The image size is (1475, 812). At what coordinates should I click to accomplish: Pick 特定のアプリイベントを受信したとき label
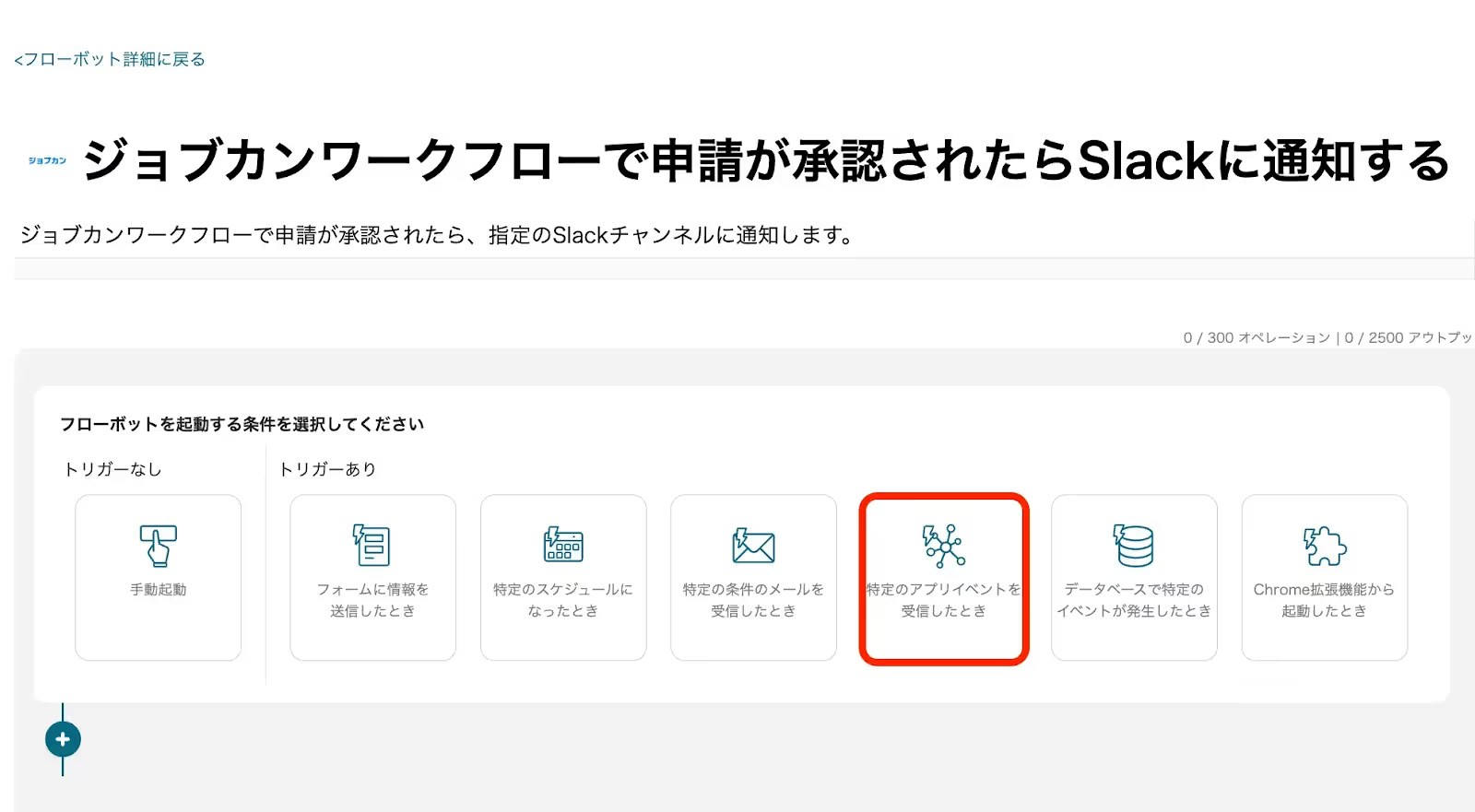click(x=944, y=600)
